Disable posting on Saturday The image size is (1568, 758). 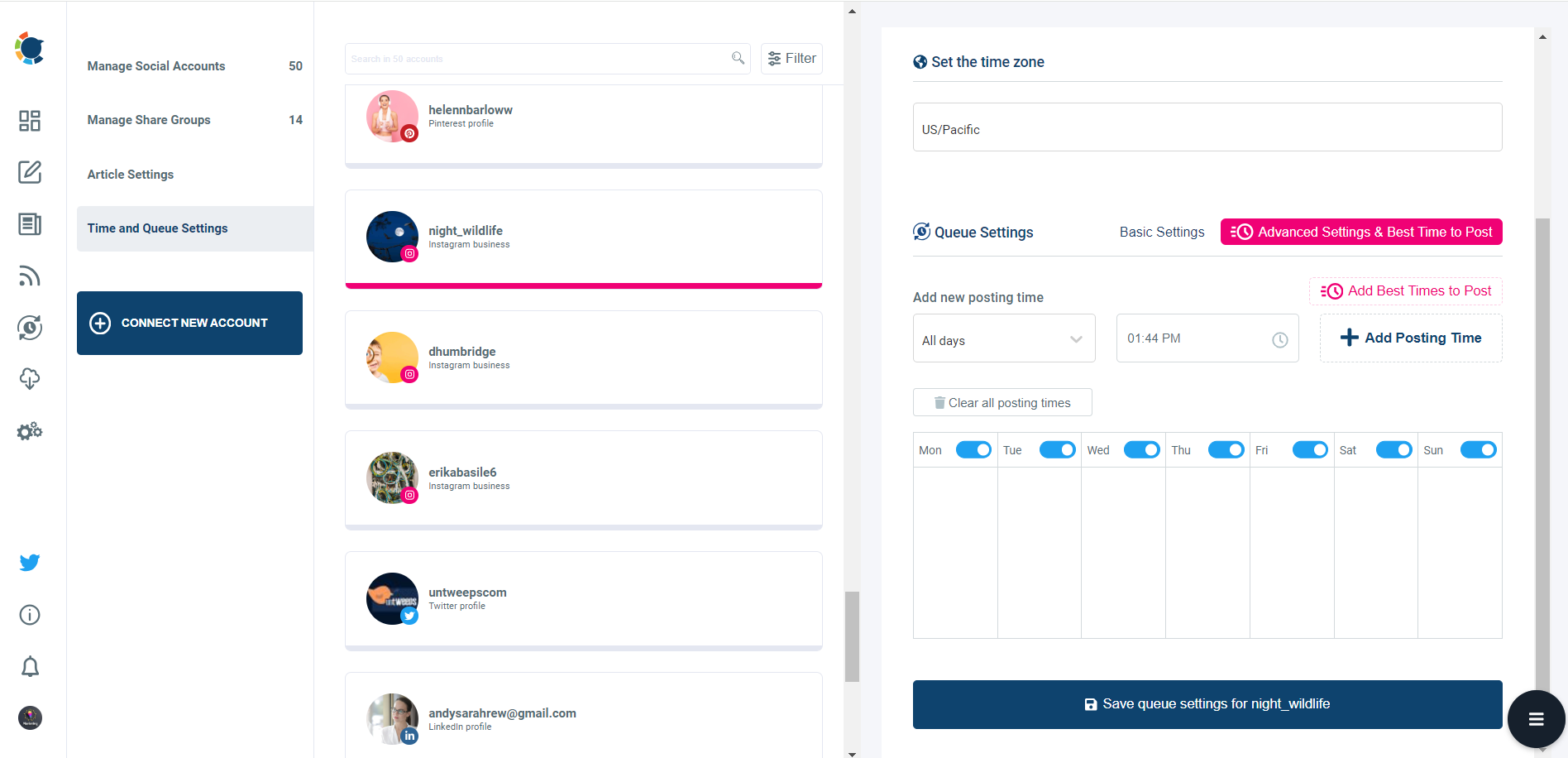point(1394,449)
